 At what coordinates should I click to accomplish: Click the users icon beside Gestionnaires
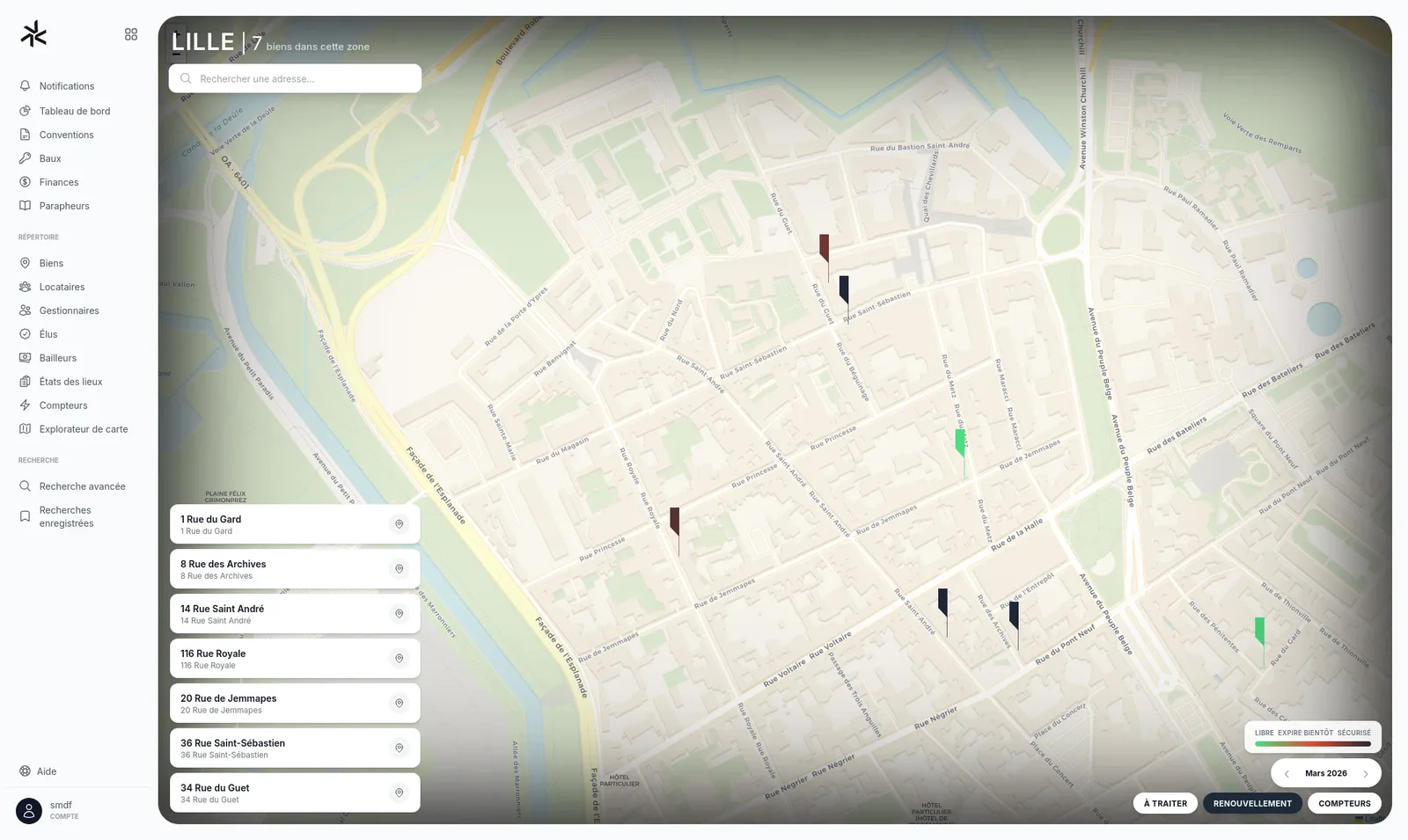coord(25,311)
